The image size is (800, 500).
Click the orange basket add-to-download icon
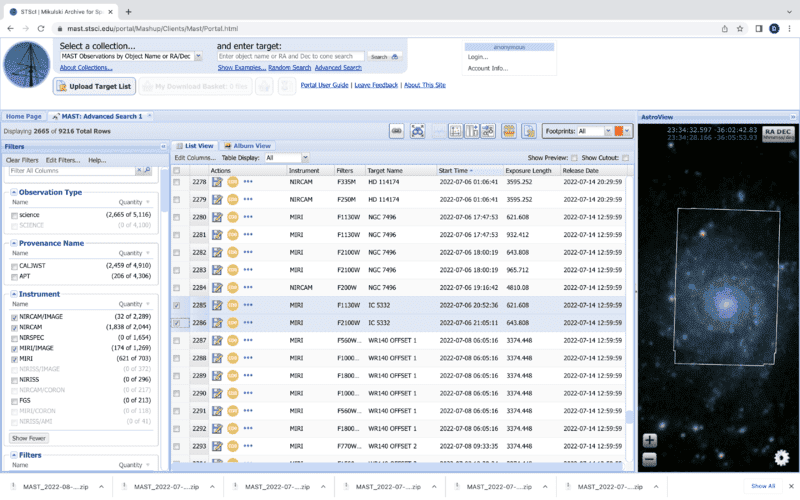pyautogui.click(x=509, y=131)
